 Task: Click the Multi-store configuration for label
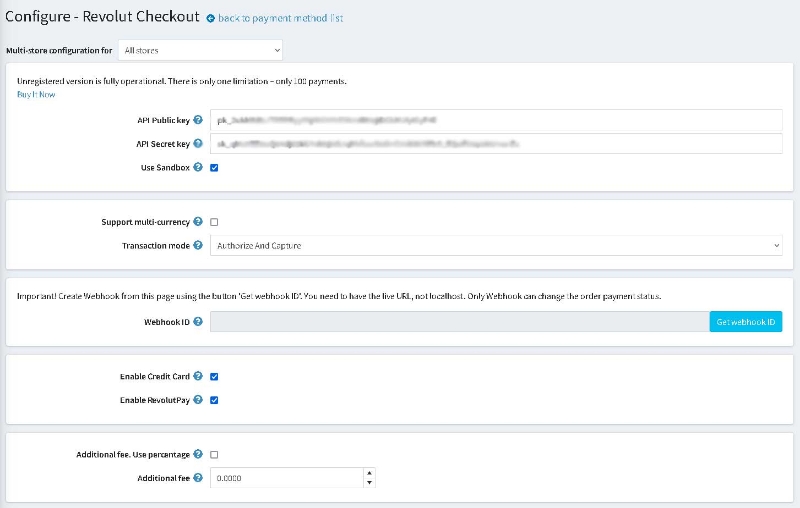59,50
